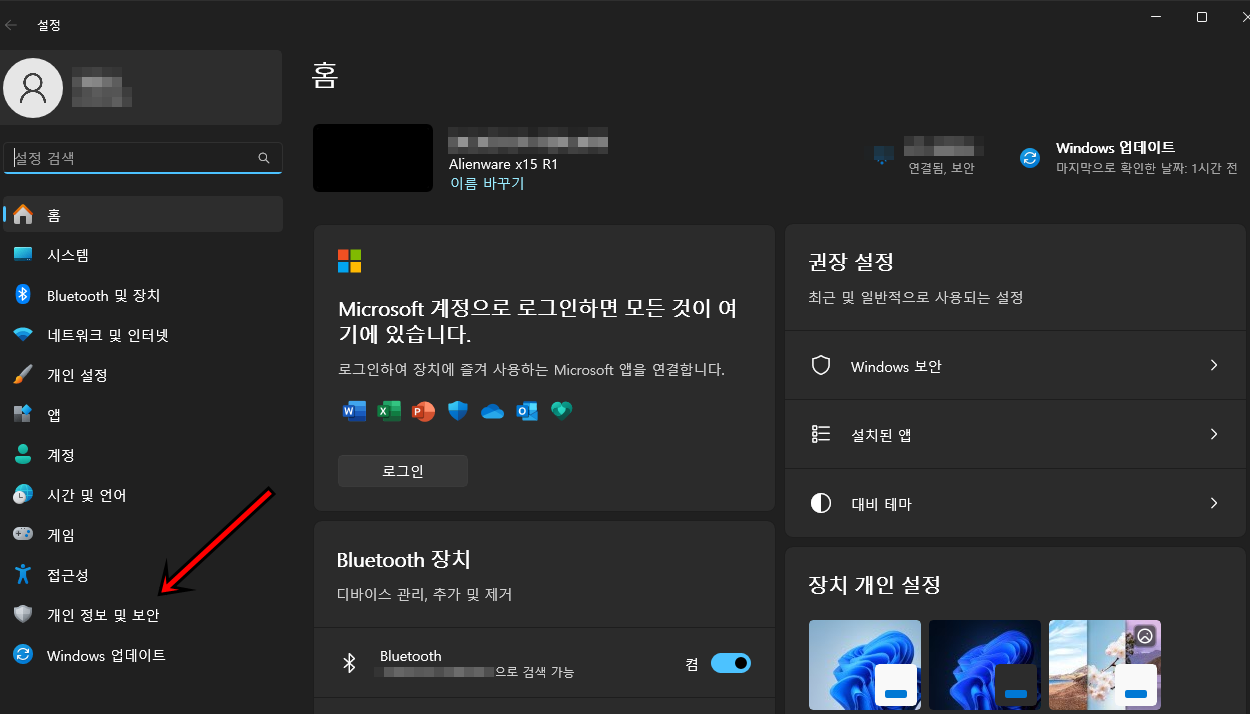Open 개인 설정 category
1250x714 pixels.
(x=143, y=375)
